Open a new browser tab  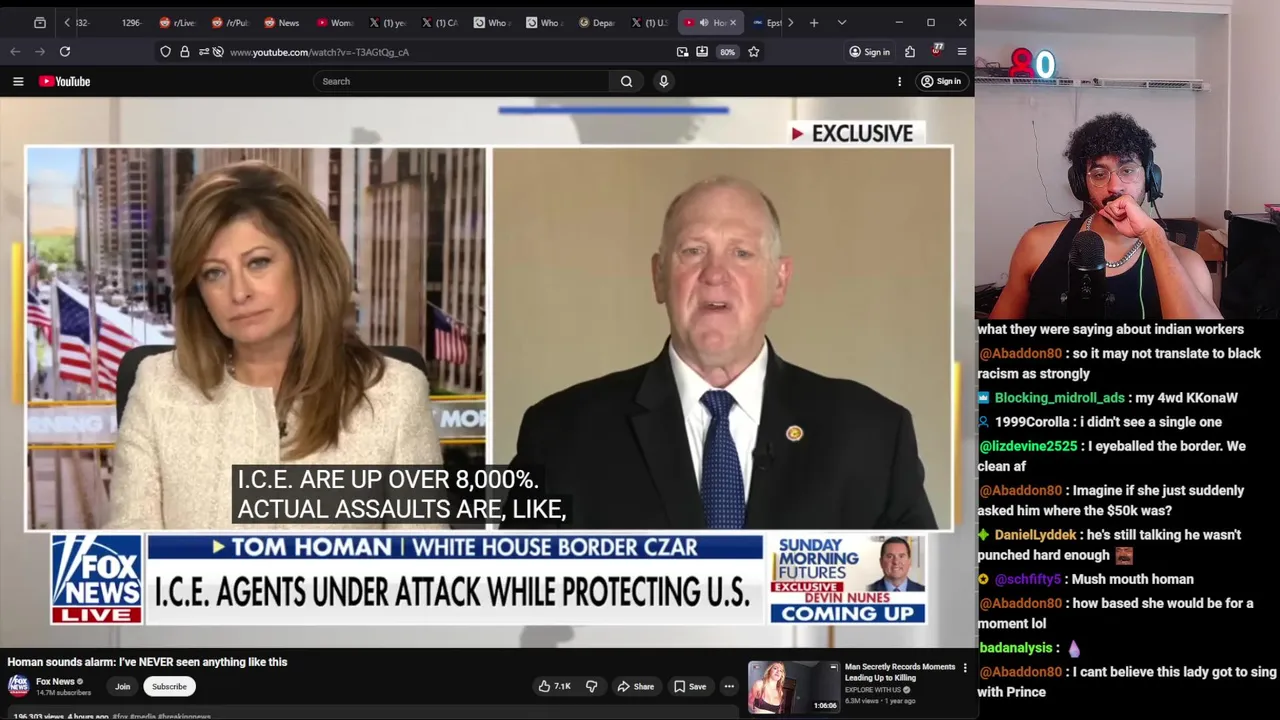(814, 22)
